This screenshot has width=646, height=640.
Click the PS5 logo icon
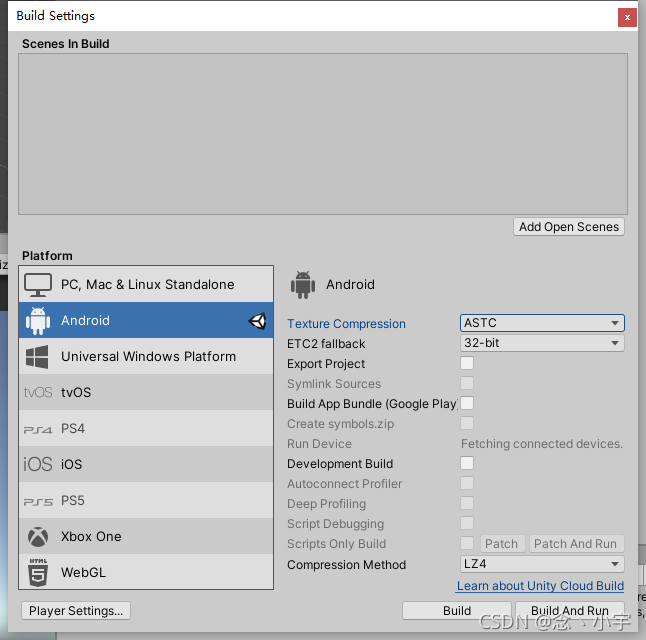pyautogui.click(x=38, y=502)
